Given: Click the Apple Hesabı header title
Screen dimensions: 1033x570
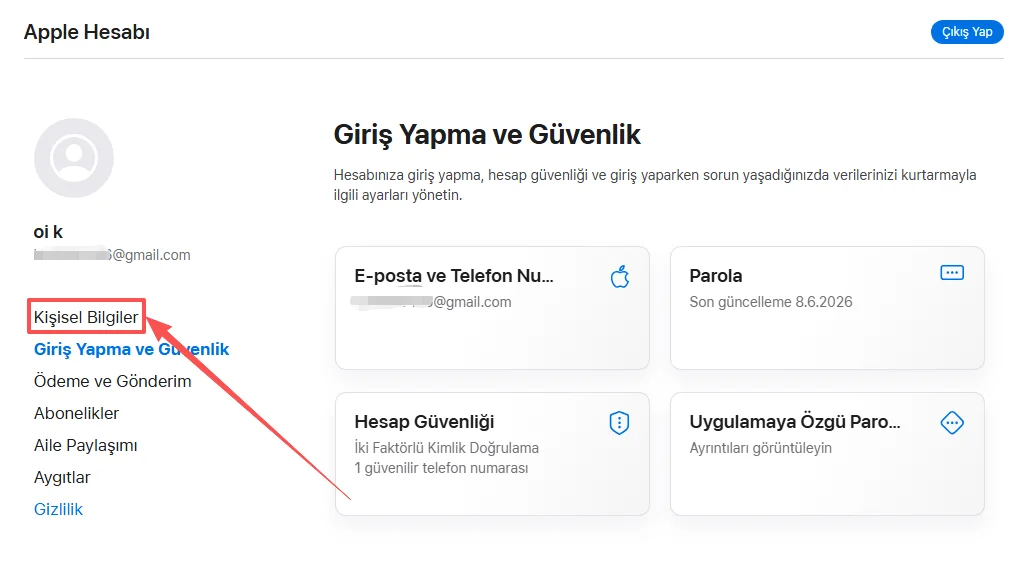Looking at the screenshot, I should click(x=87, y=32).
